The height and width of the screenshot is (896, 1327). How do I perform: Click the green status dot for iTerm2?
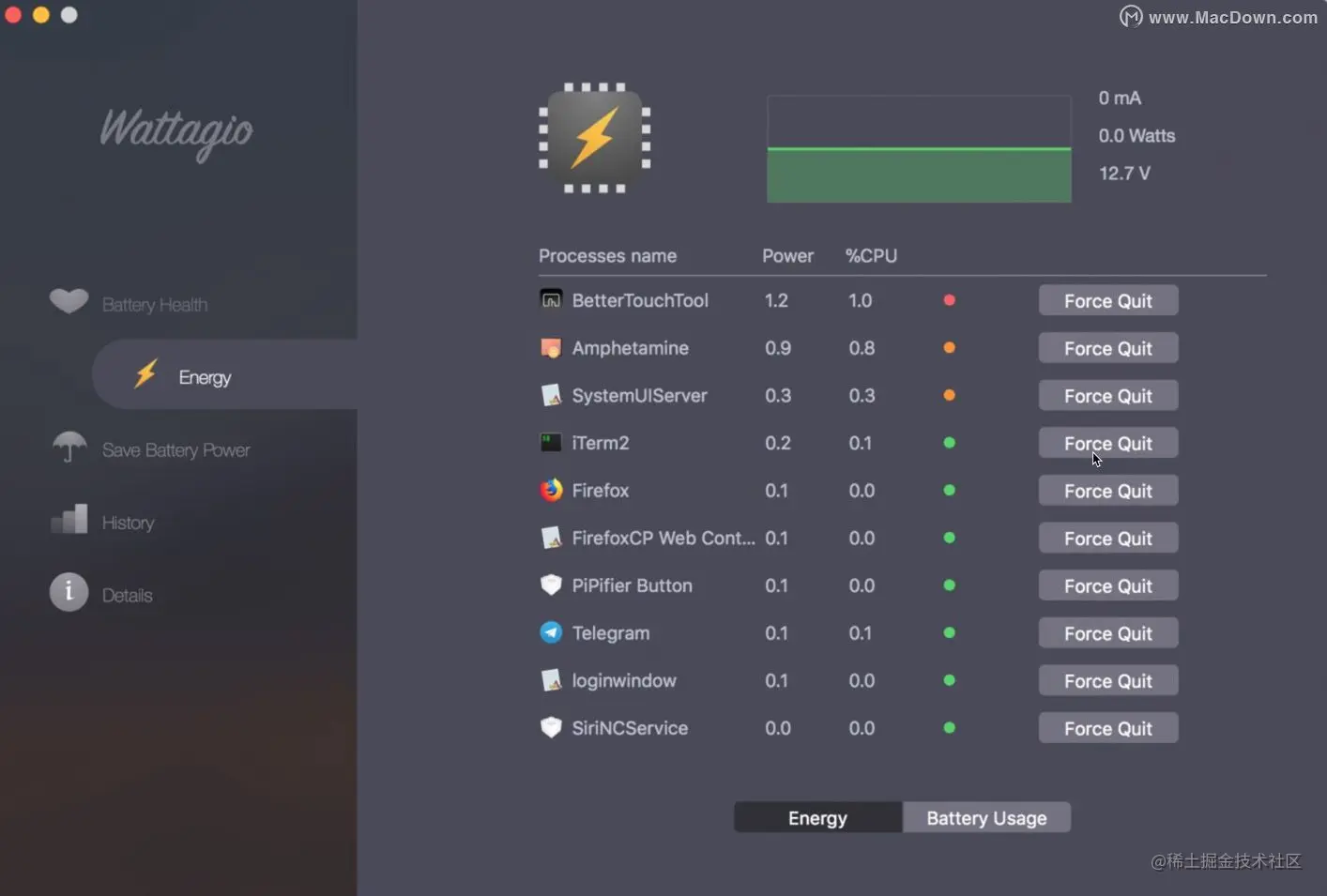tap(949, 443)
